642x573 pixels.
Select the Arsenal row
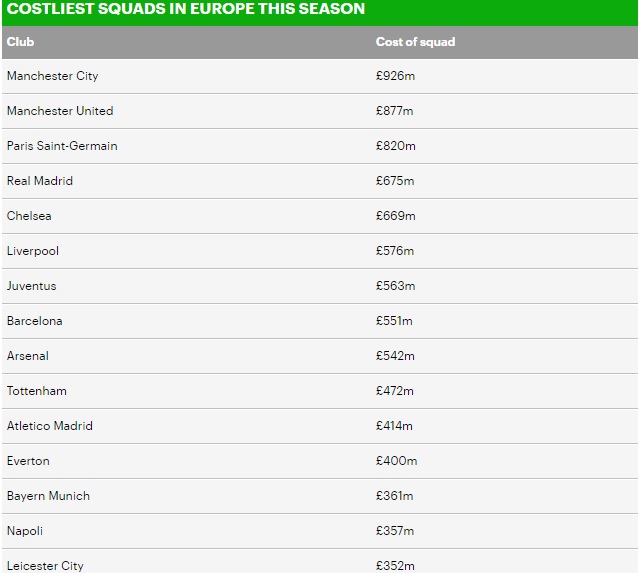point(320,356)
